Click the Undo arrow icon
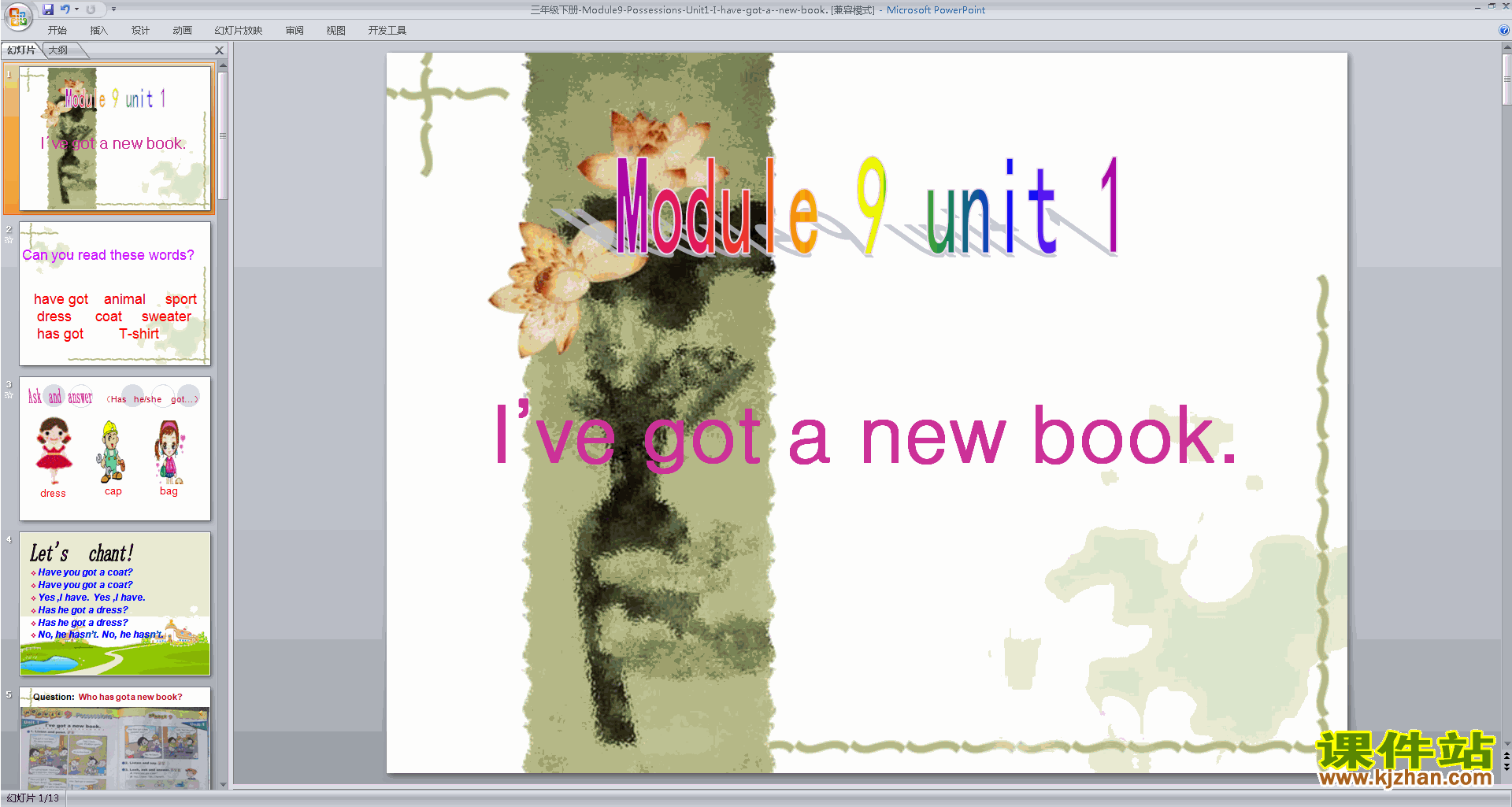1512x807 pixels. (65, 9)
